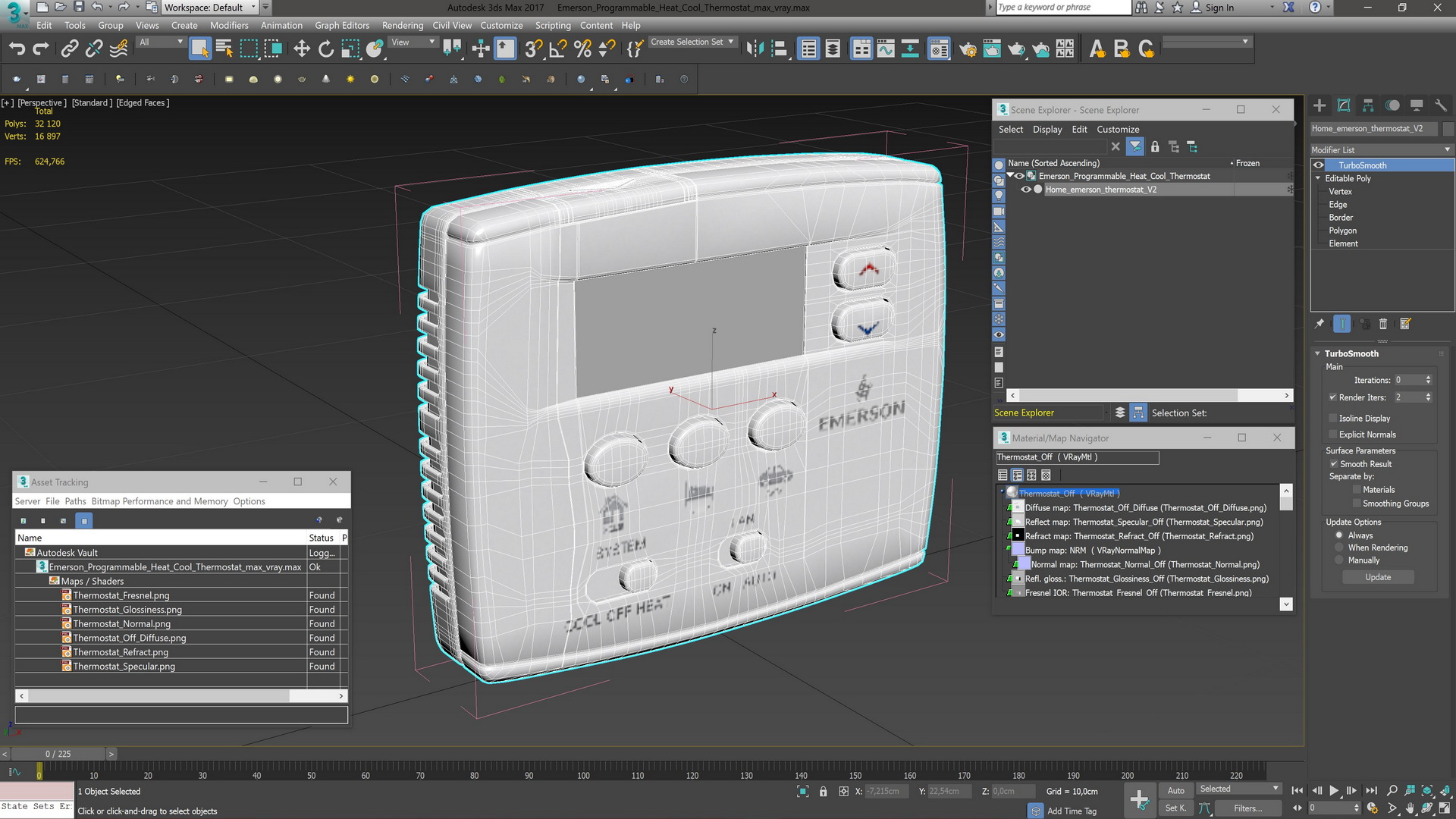Choose Select and Rotate tool
This screenshot has width=1456, height=819.
coord(326,49)
